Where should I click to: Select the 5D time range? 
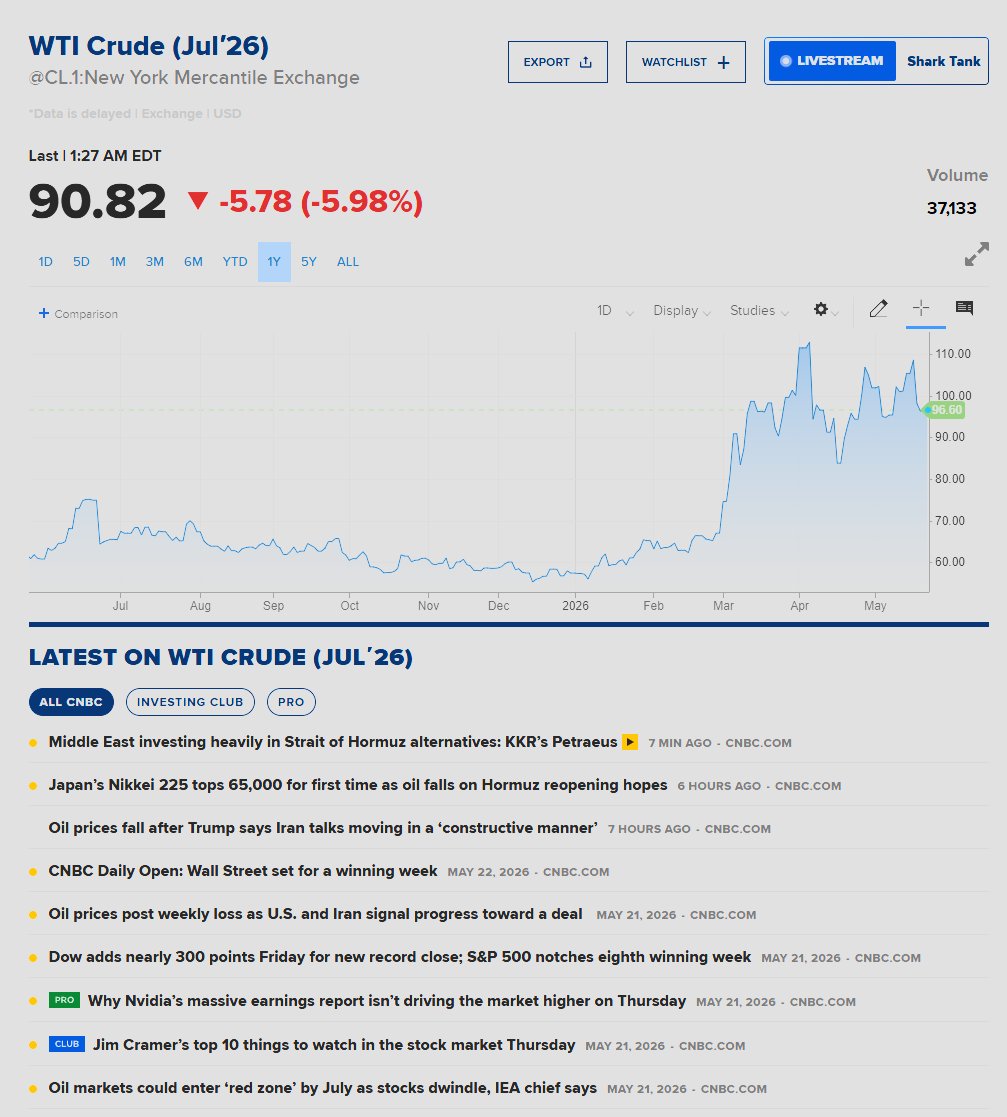pos(81,261)
